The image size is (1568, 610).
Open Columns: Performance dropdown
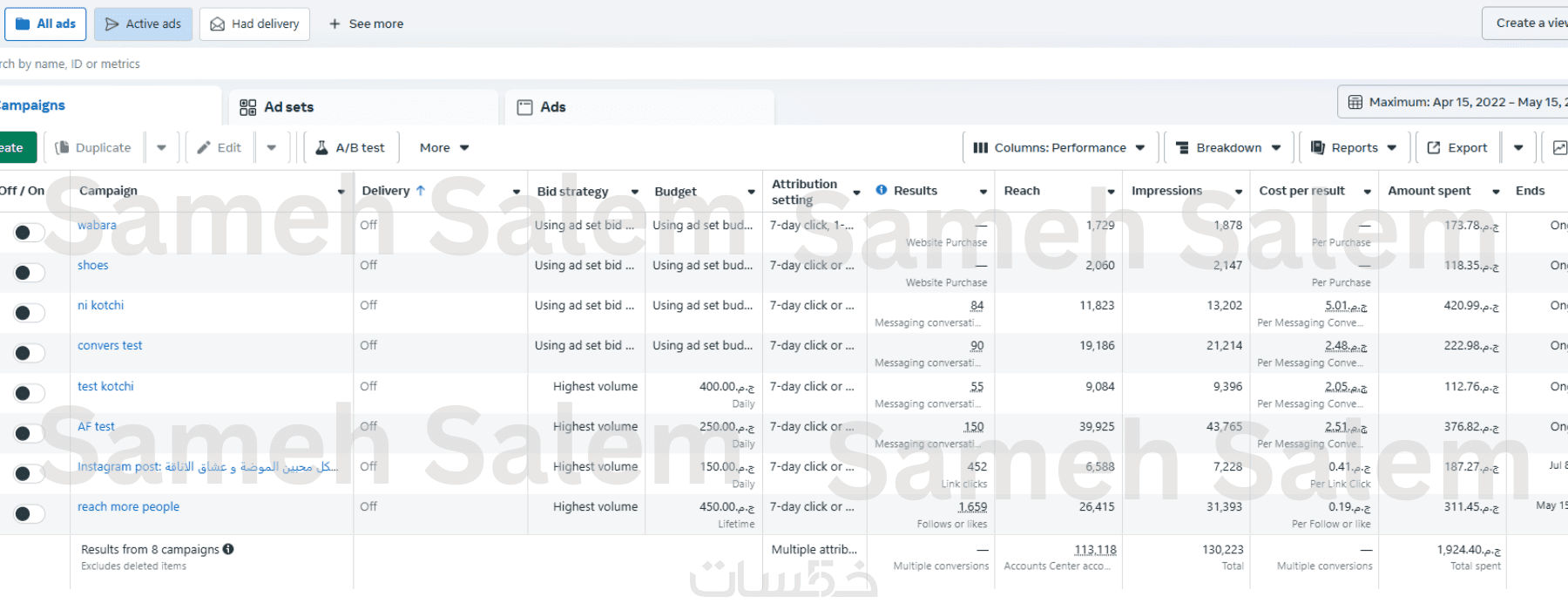coord(1059,147)
